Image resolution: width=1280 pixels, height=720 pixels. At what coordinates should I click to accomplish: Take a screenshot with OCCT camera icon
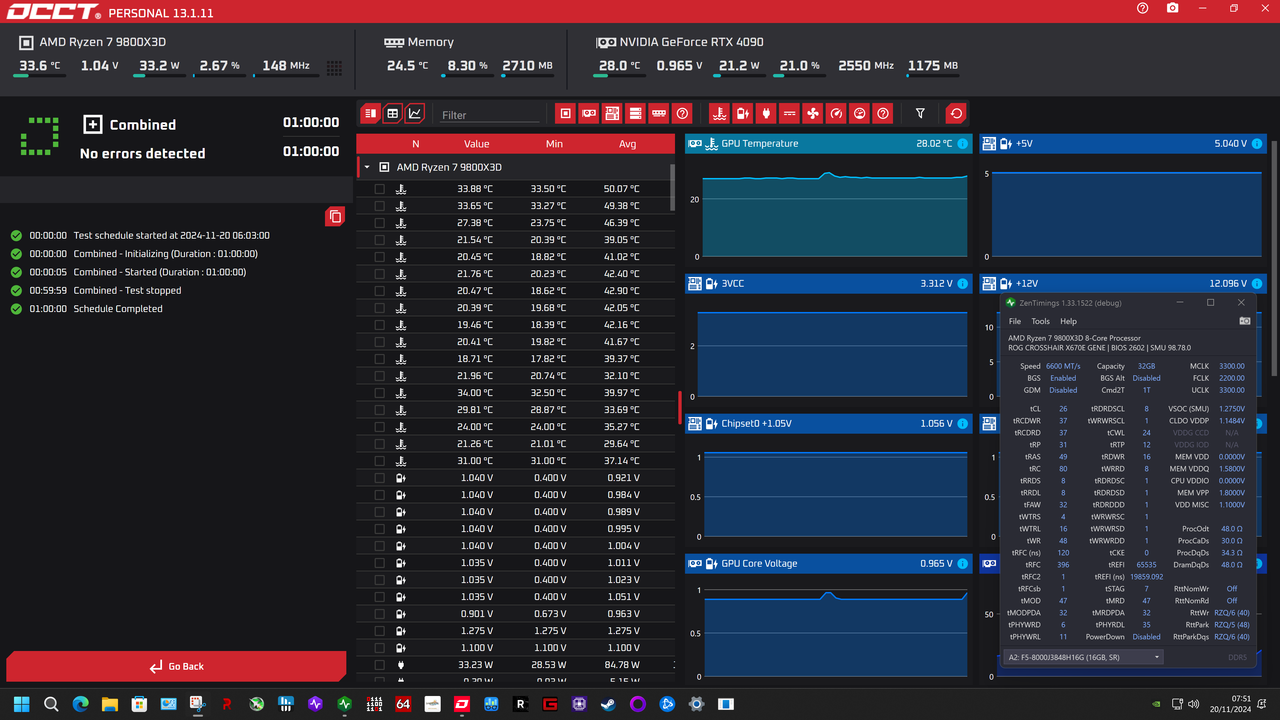pos(1172,8)
